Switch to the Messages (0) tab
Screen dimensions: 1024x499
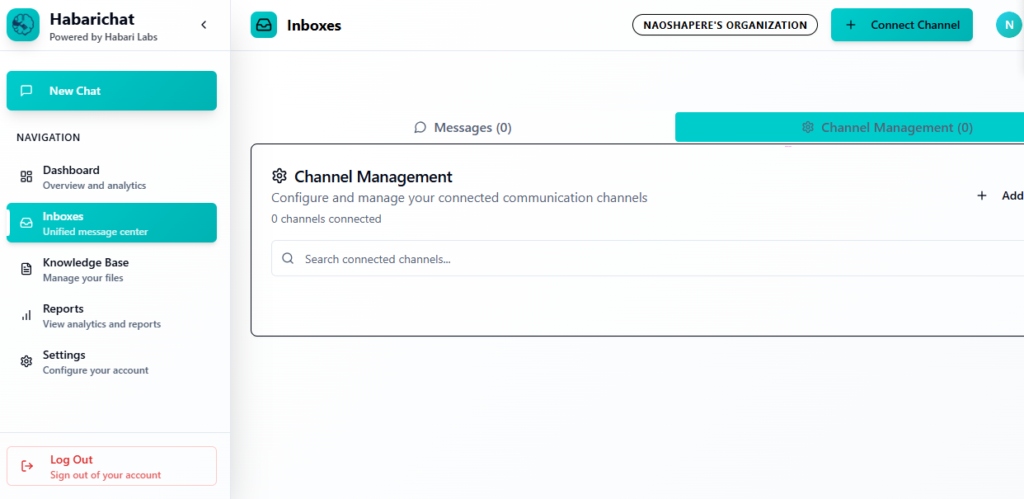462,128
